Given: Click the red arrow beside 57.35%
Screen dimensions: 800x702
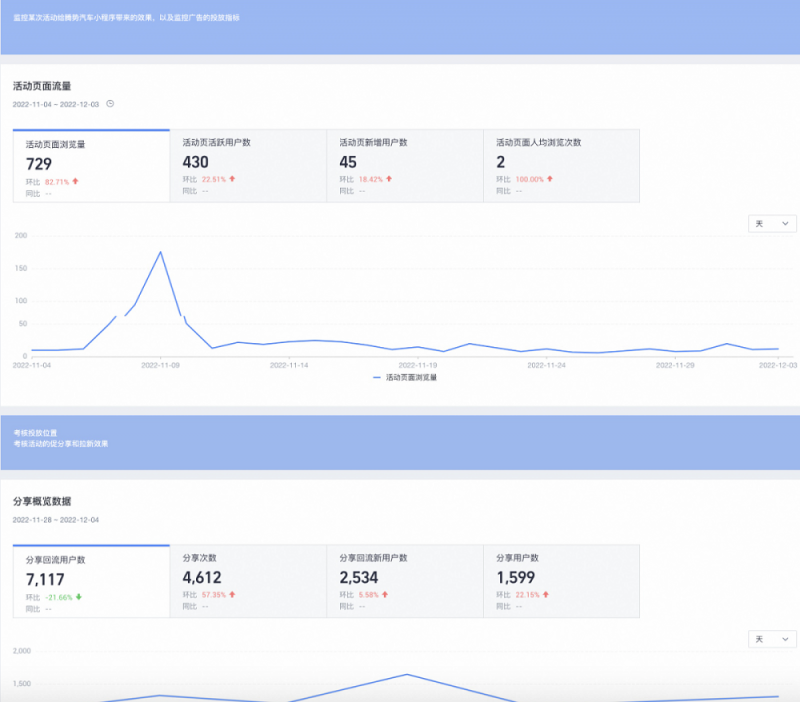Looking at the screenshot, I should pos(232,594).
